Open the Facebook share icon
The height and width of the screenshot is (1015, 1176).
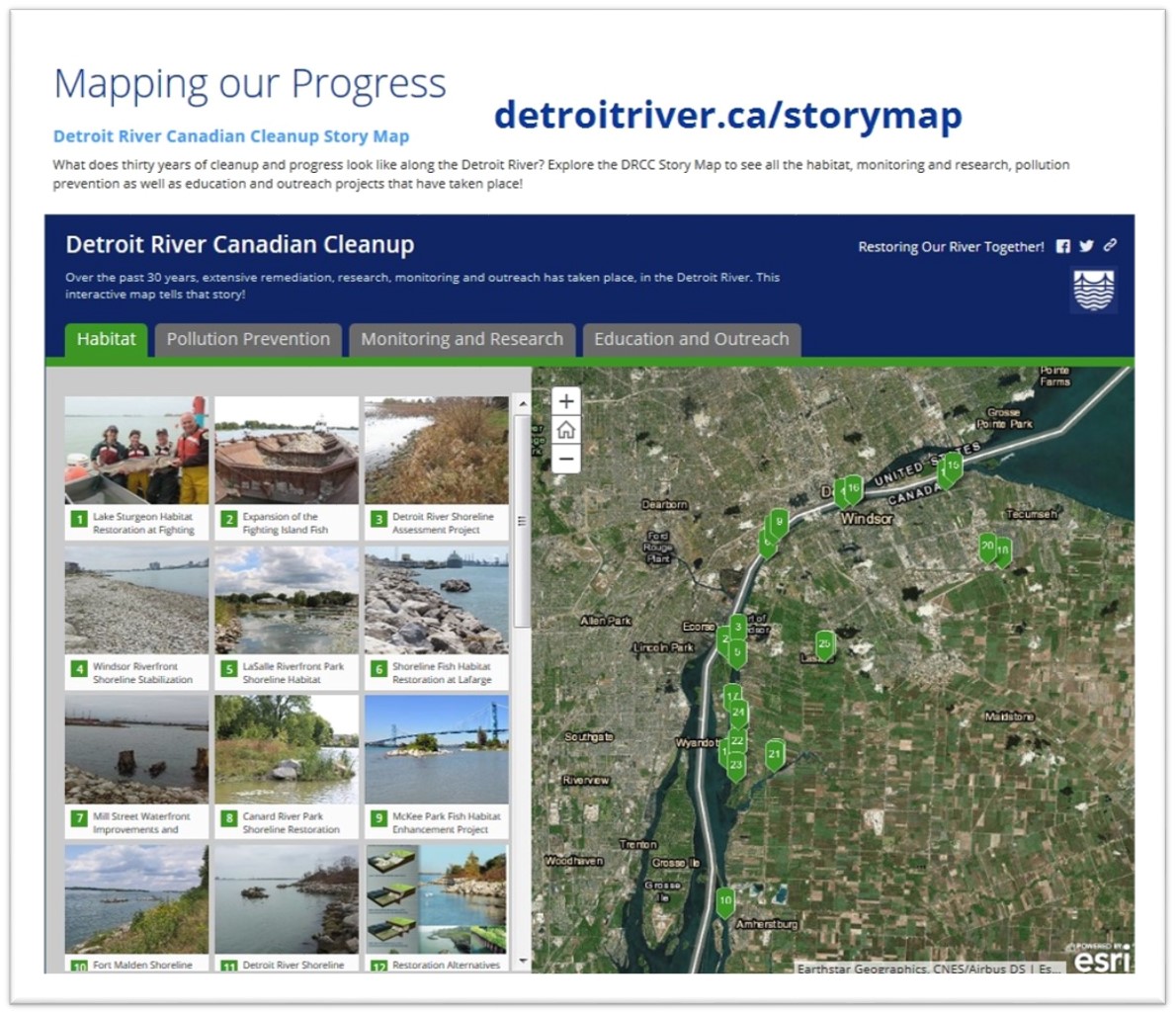click(x=1063, y=246)
